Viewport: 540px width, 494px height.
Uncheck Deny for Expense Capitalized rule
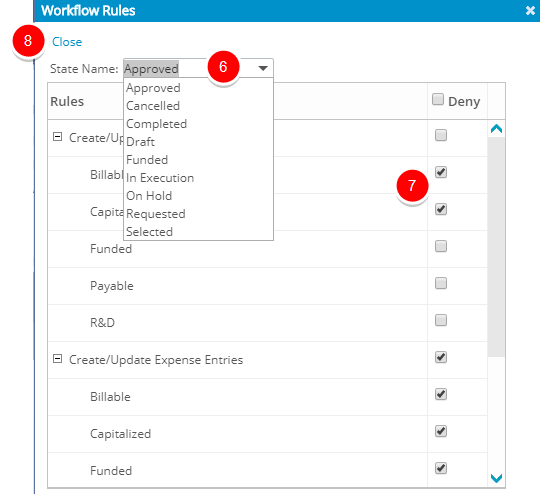pyautogui.click(x=441, y=431)
